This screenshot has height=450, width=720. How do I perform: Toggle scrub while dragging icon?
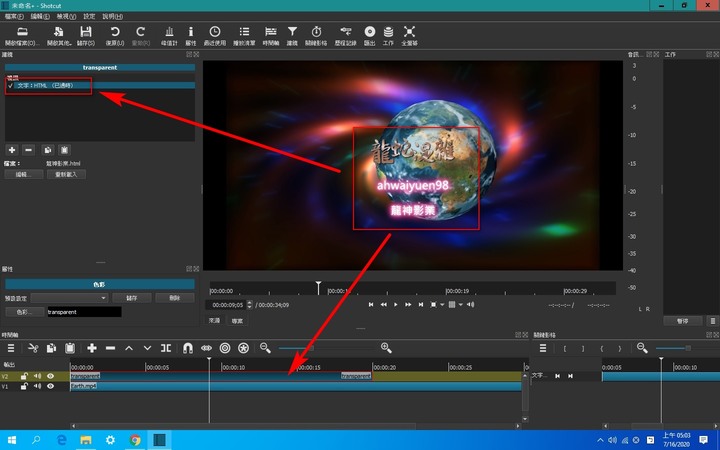click(x=206, y=348)
